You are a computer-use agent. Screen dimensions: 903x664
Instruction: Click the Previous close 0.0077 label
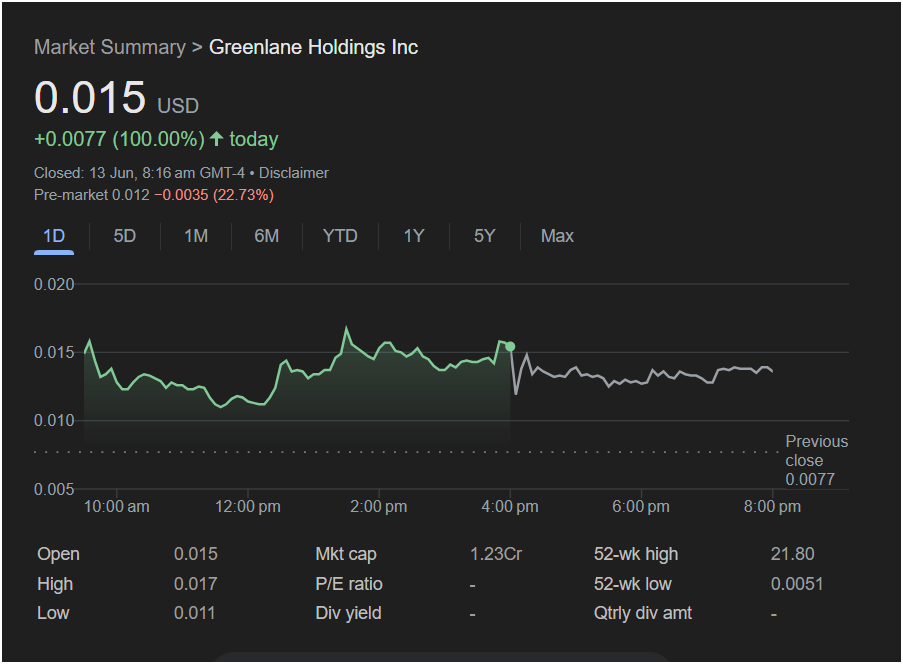point(817,460)
